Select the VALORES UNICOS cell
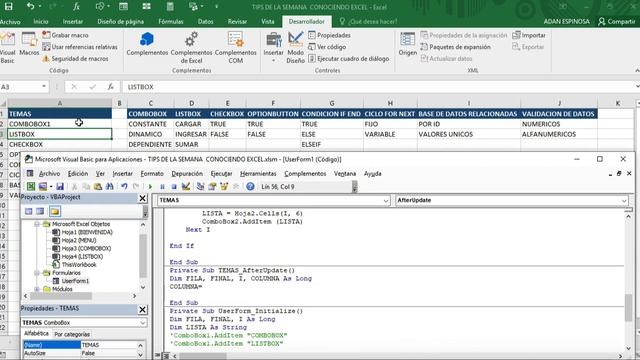640x360 pixels. click(x=469, y=134)
